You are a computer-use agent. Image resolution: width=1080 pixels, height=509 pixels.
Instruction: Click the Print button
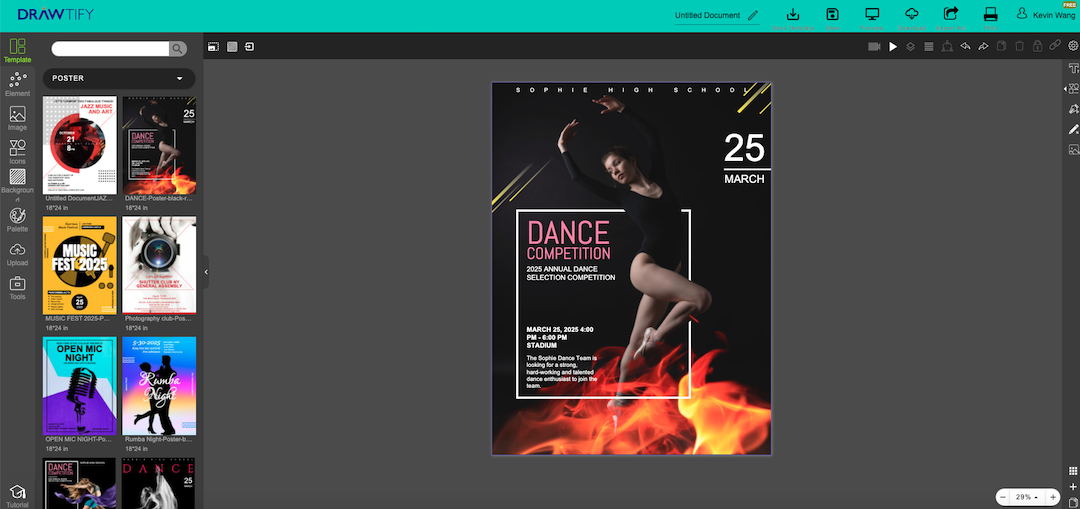[990, 19]
